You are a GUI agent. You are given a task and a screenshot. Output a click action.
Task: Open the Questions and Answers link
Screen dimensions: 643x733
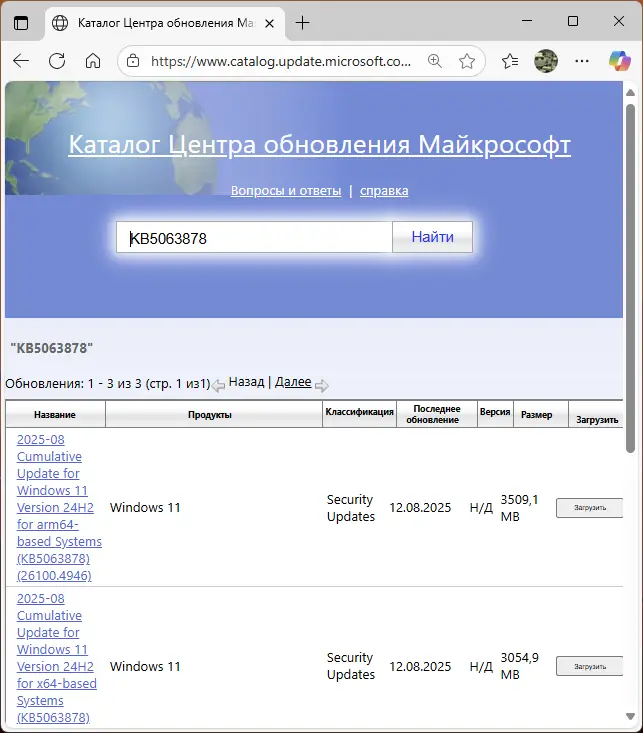pos(286,191)
